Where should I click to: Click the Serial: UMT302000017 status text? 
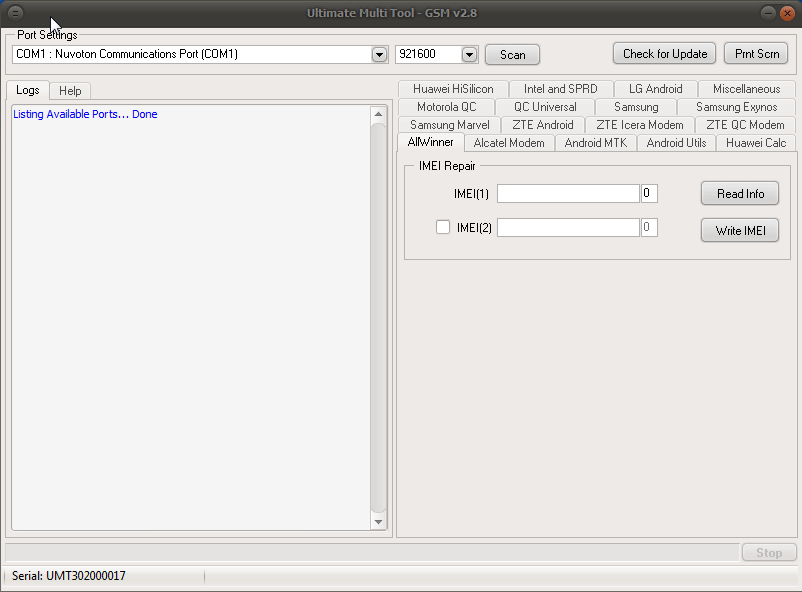[69, 576]
